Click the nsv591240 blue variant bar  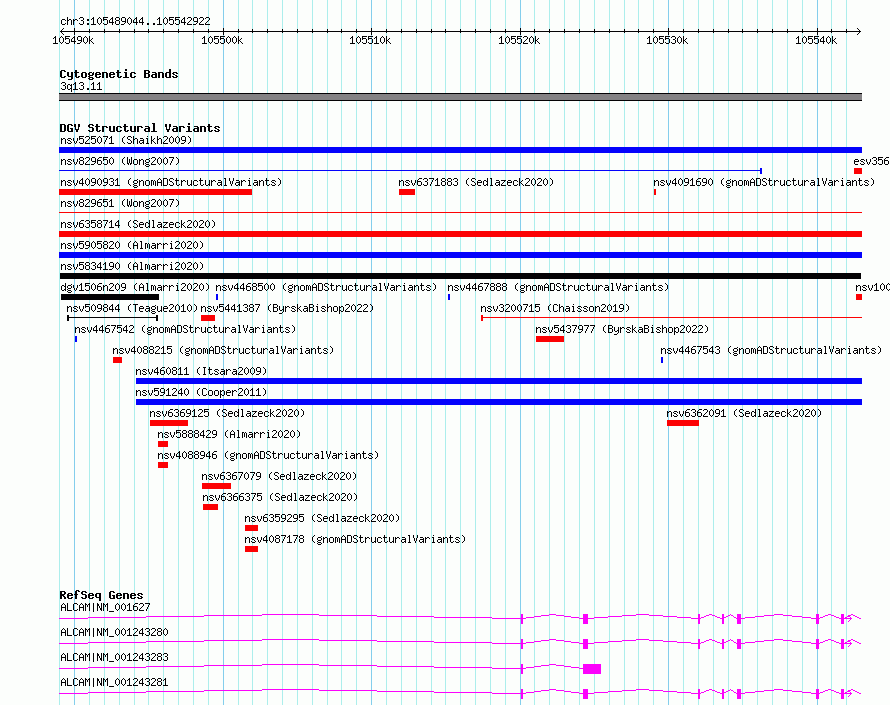[x=499, y=402]
